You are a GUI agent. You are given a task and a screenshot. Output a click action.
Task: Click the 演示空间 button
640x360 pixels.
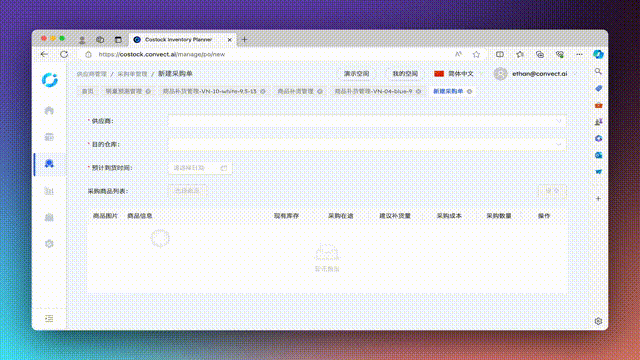[356, 74]
